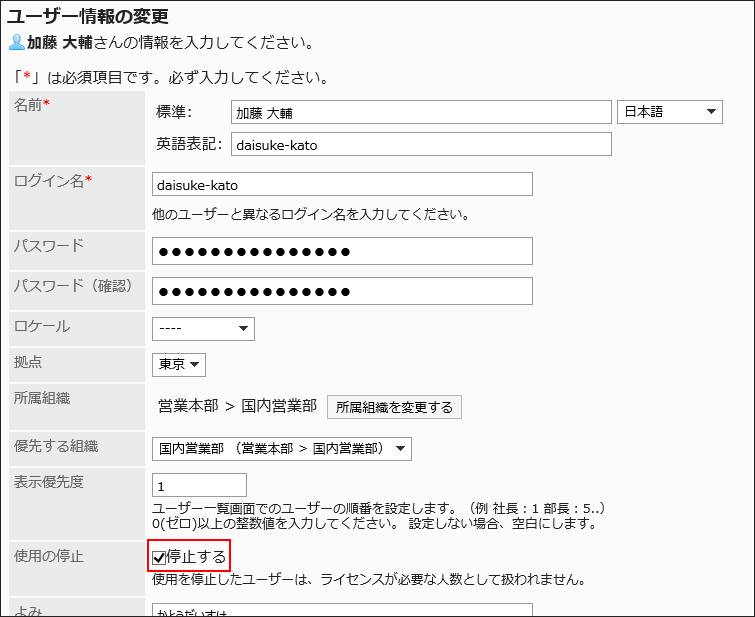The width and height of the screenshot is (755, 617).
Task: Click the 所属組織 field label
Action: click(42, 398)
